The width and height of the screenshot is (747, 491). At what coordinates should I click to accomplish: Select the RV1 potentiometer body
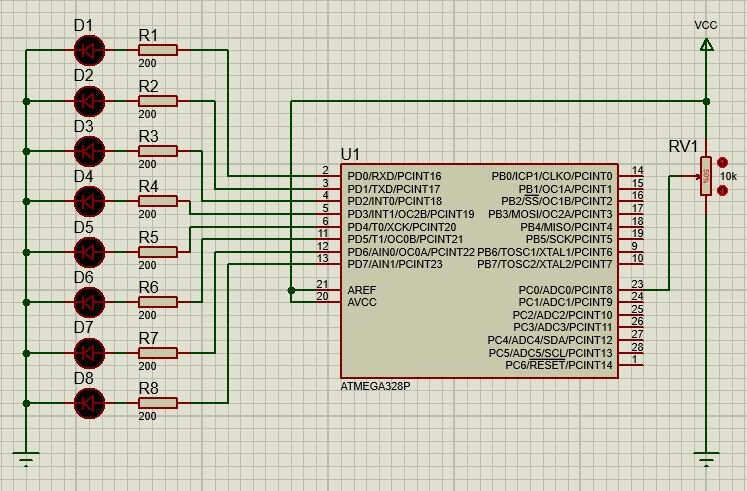click(x=706, y=176)
